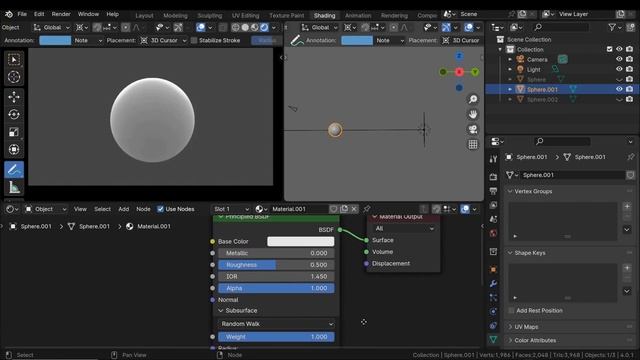640x360 pixels.
Task: Open the Slot 1 dropdown
Action: [231, 209]
